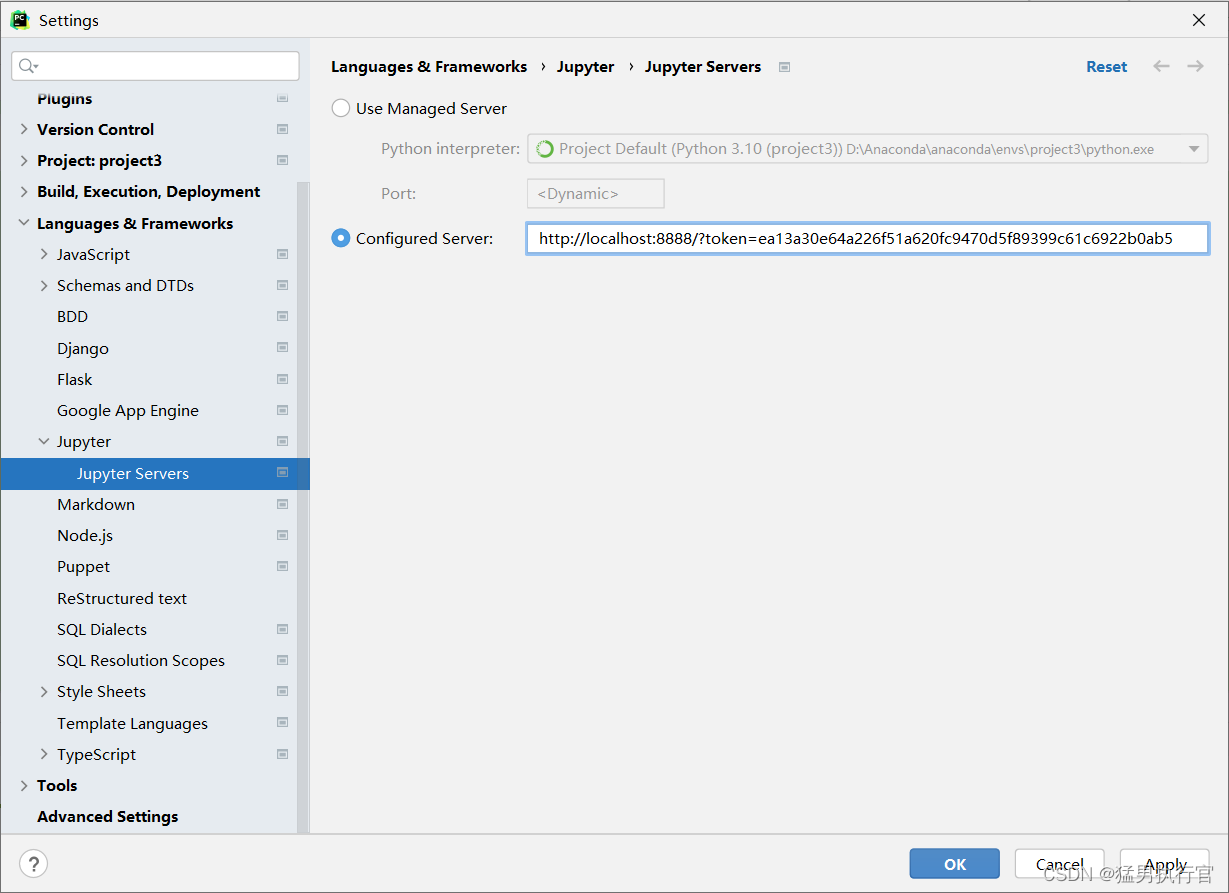1229x893 pixels.
Task: Click the Port Dynamic field
Action: [x=596, y=193]
